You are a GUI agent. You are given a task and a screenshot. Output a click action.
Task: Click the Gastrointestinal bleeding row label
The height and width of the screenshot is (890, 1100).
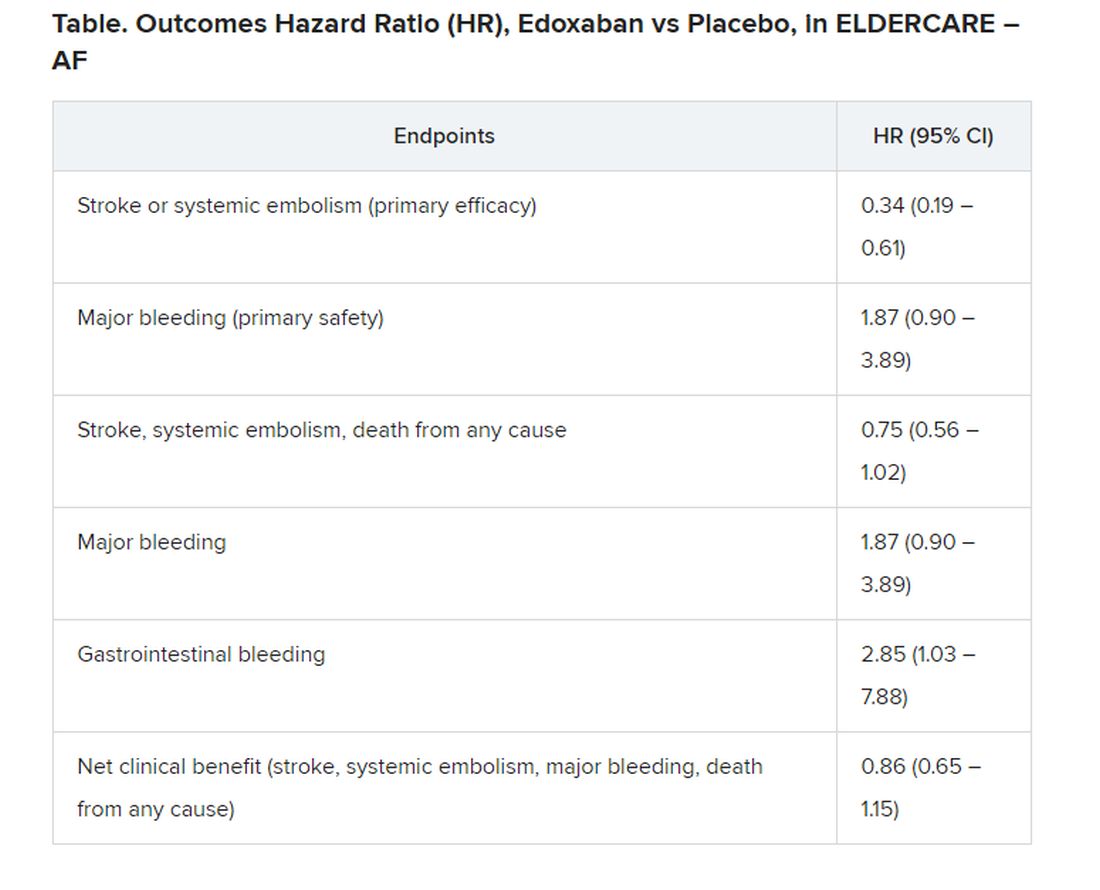point(201,654)
